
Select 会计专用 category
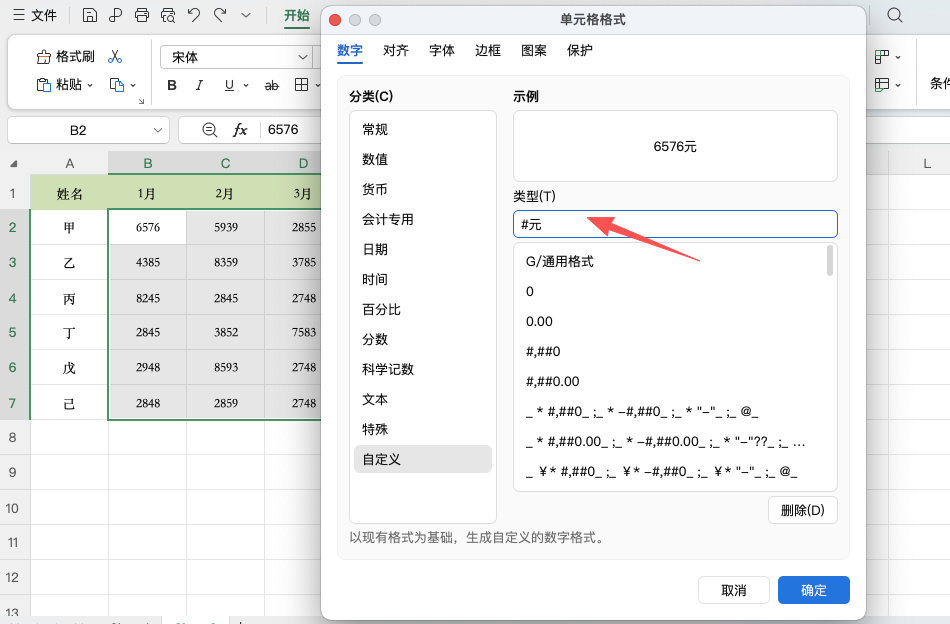click(422, 219)
